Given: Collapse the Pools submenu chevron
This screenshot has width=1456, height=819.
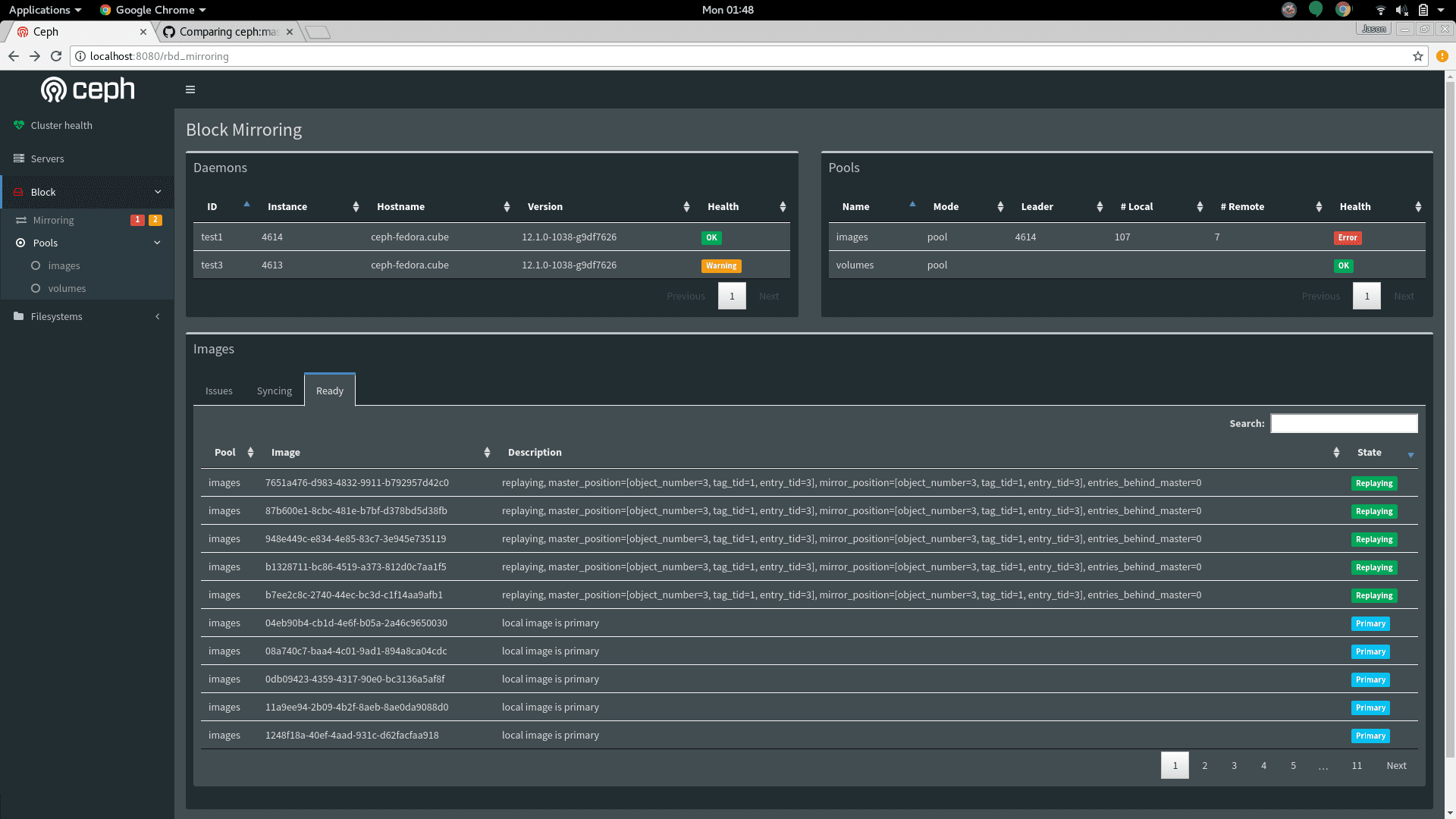Looking at the screenshot, I should pos(158,243).
